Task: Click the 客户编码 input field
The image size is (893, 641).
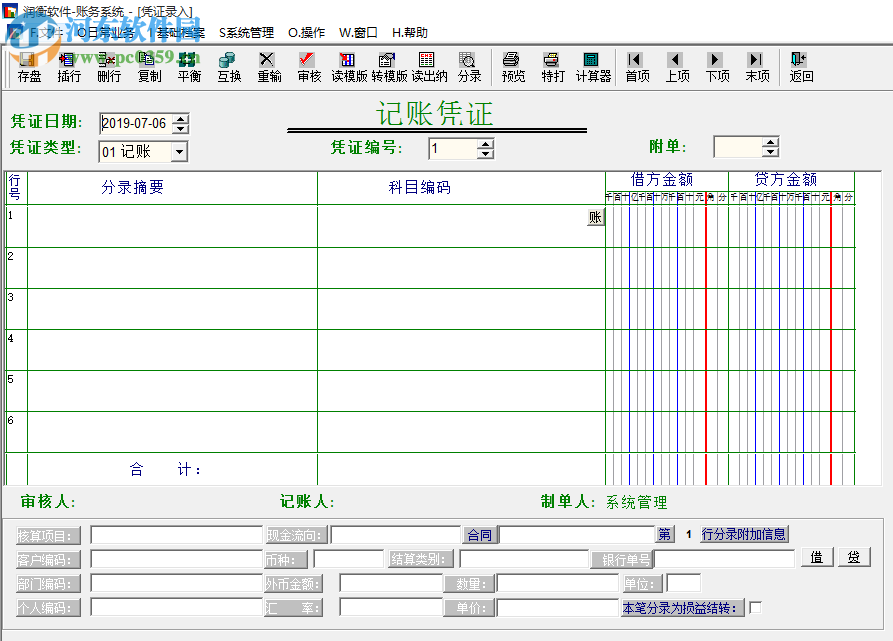Action: (x=177, y=559)
